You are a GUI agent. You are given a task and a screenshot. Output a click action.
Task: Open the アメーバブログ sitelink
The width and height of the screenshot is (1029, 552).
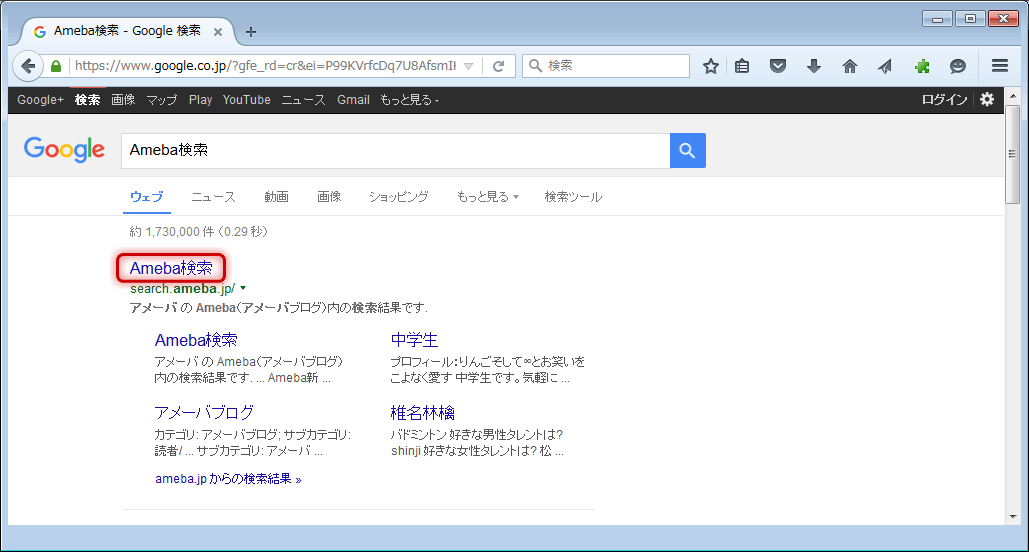pos(203,413)
